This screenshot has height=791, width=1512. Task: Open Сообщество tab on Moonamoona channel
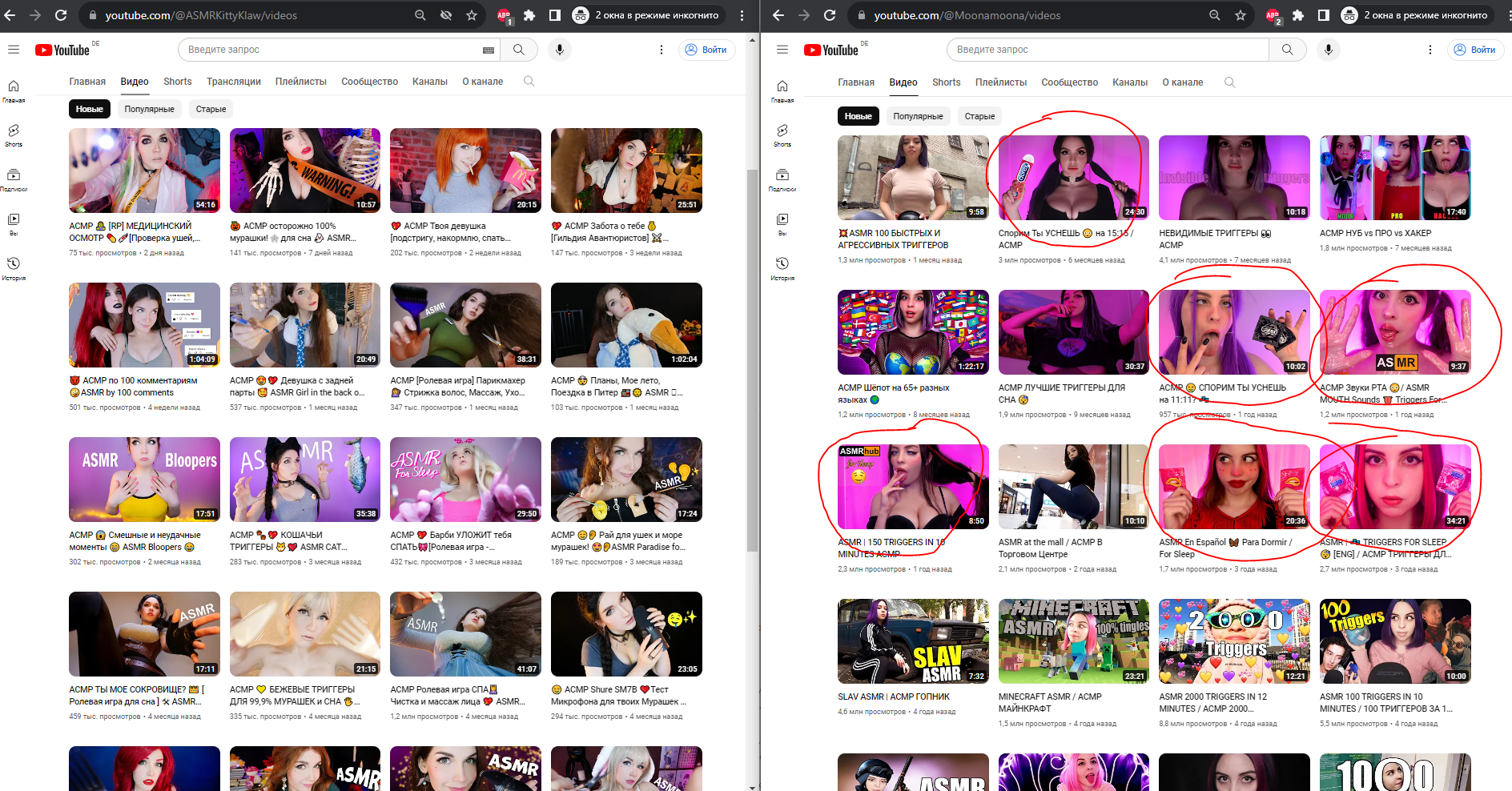point(1070,82)
